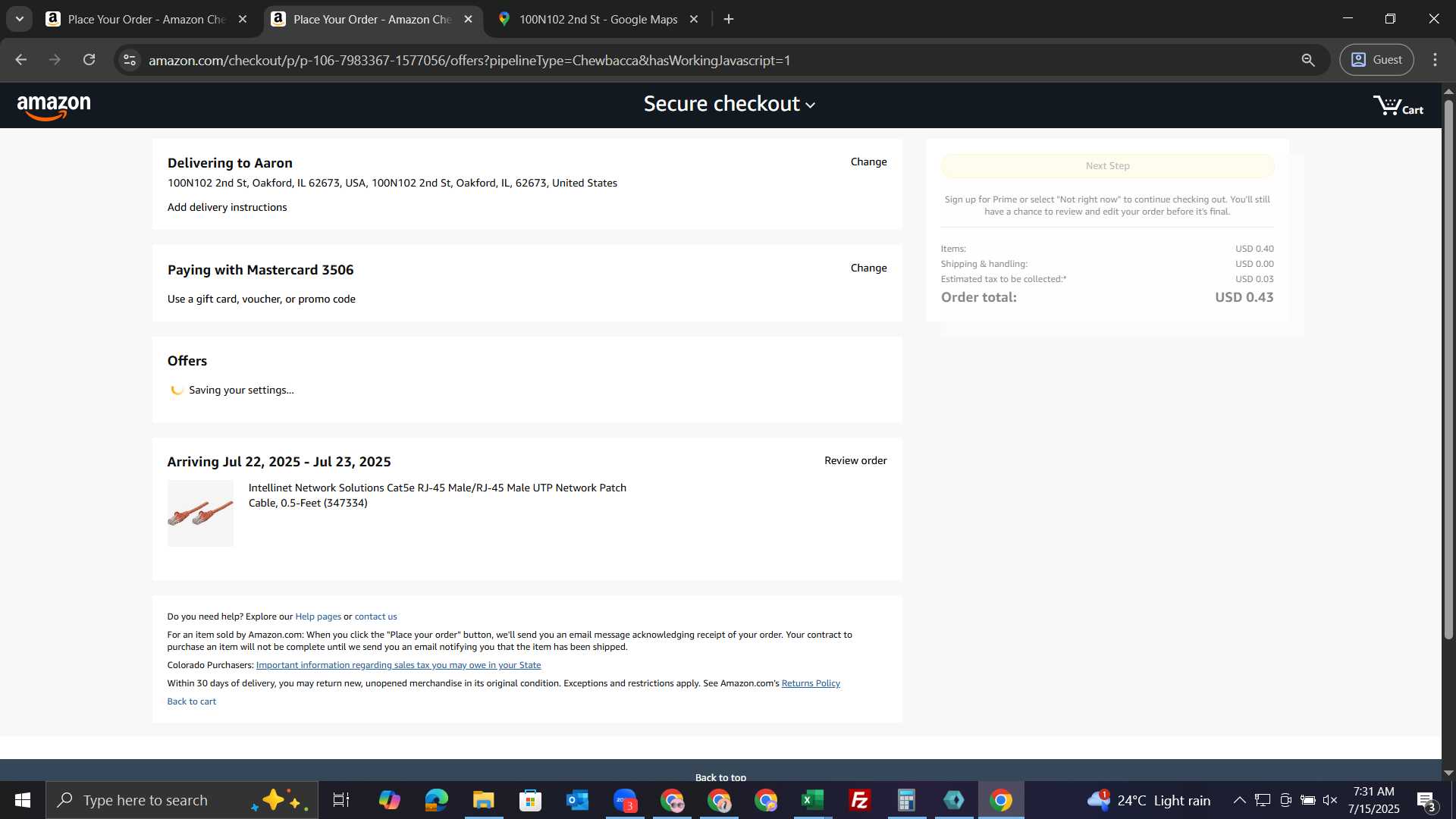Screen dimensions: 1456x819
Task: Open Excel from the taskbar
Action: click(812, 800)
